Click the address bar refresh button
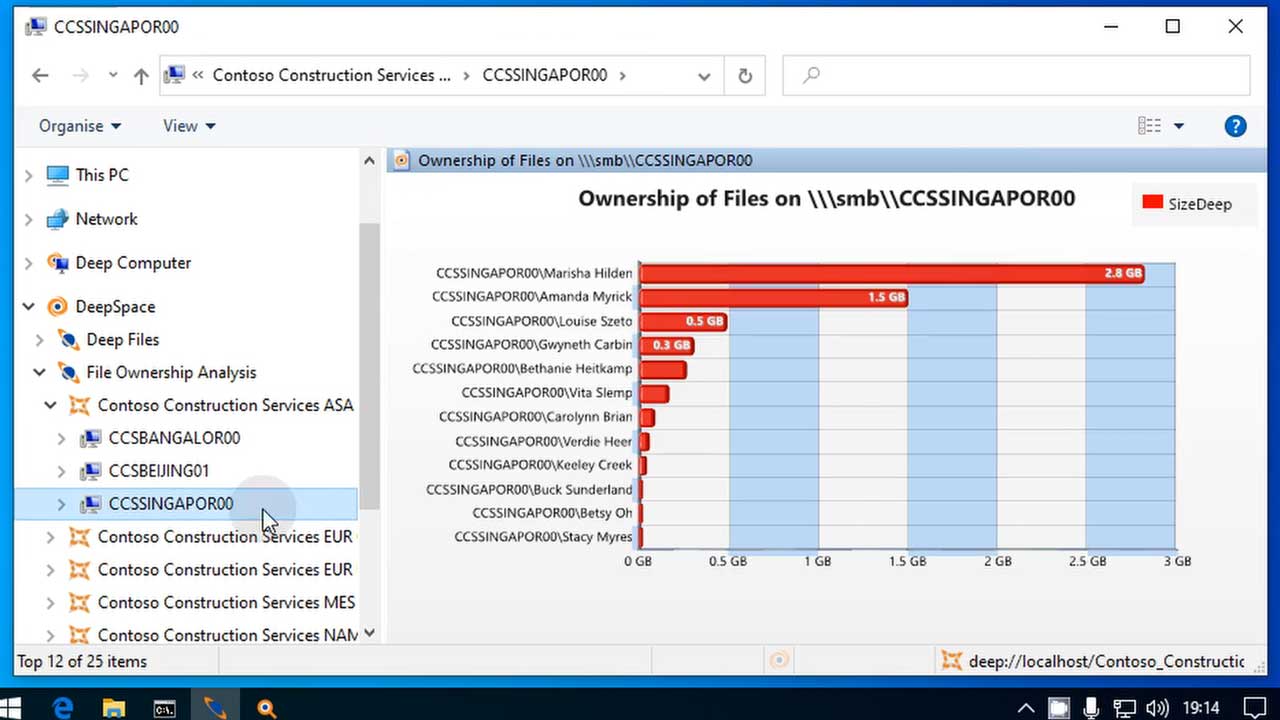 [744, 75]
